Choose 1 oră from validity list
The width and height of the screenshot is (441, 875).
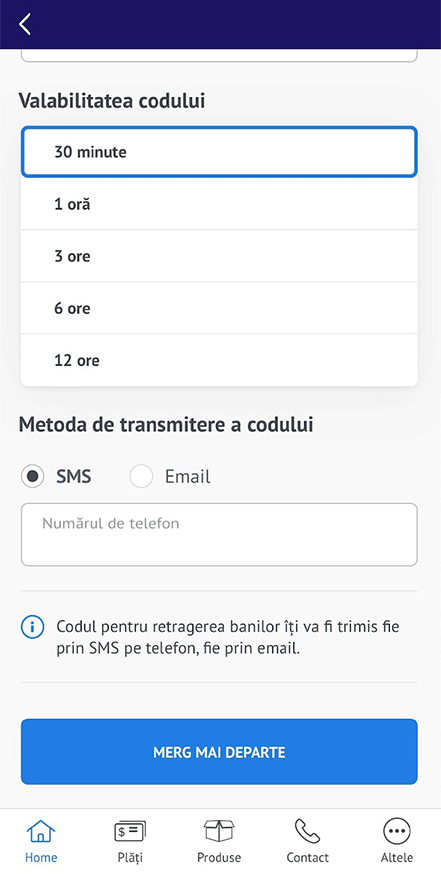219,204
